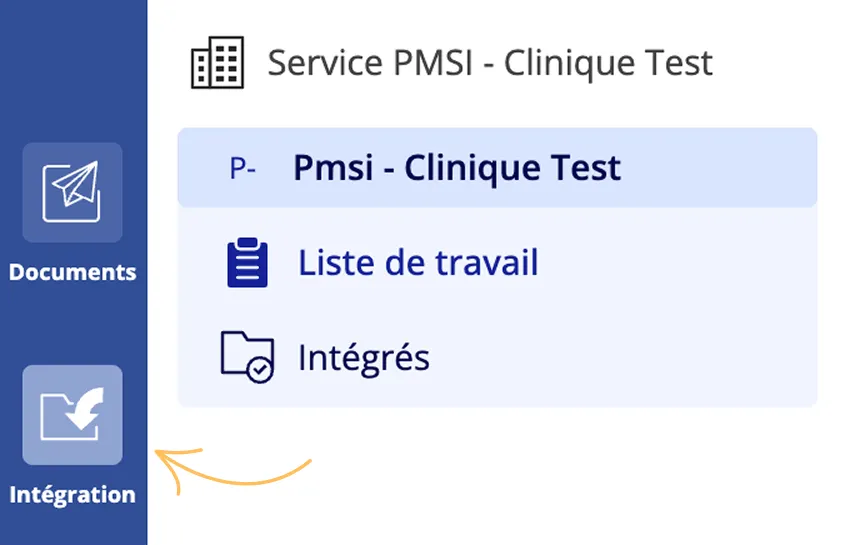Click the blue sidebar above Documents
The width and height of the screenshot is (845, 548).
pyautogui.click(x=73, y=70)
